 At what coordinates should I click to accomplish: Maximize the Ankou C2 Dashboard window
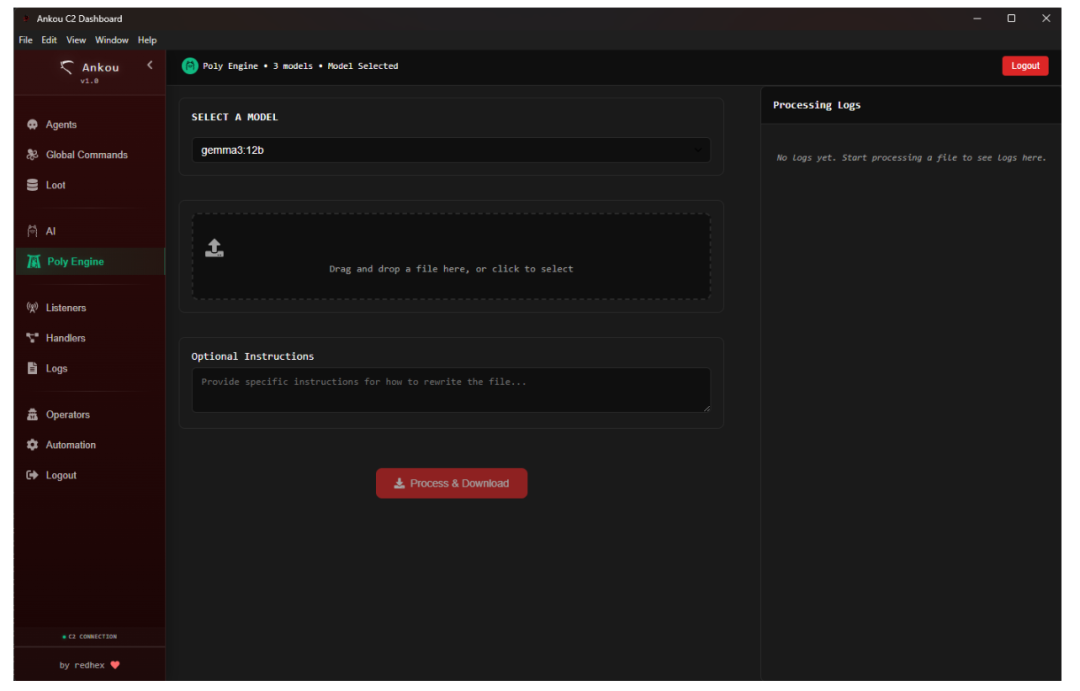point(1011,19)
